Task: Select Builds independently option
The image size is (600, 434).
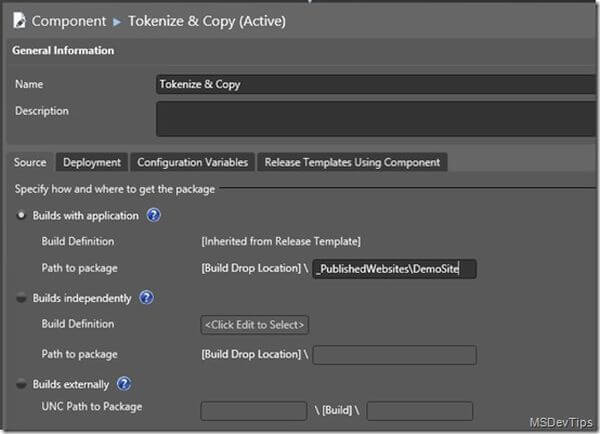Action: point(22,297)
